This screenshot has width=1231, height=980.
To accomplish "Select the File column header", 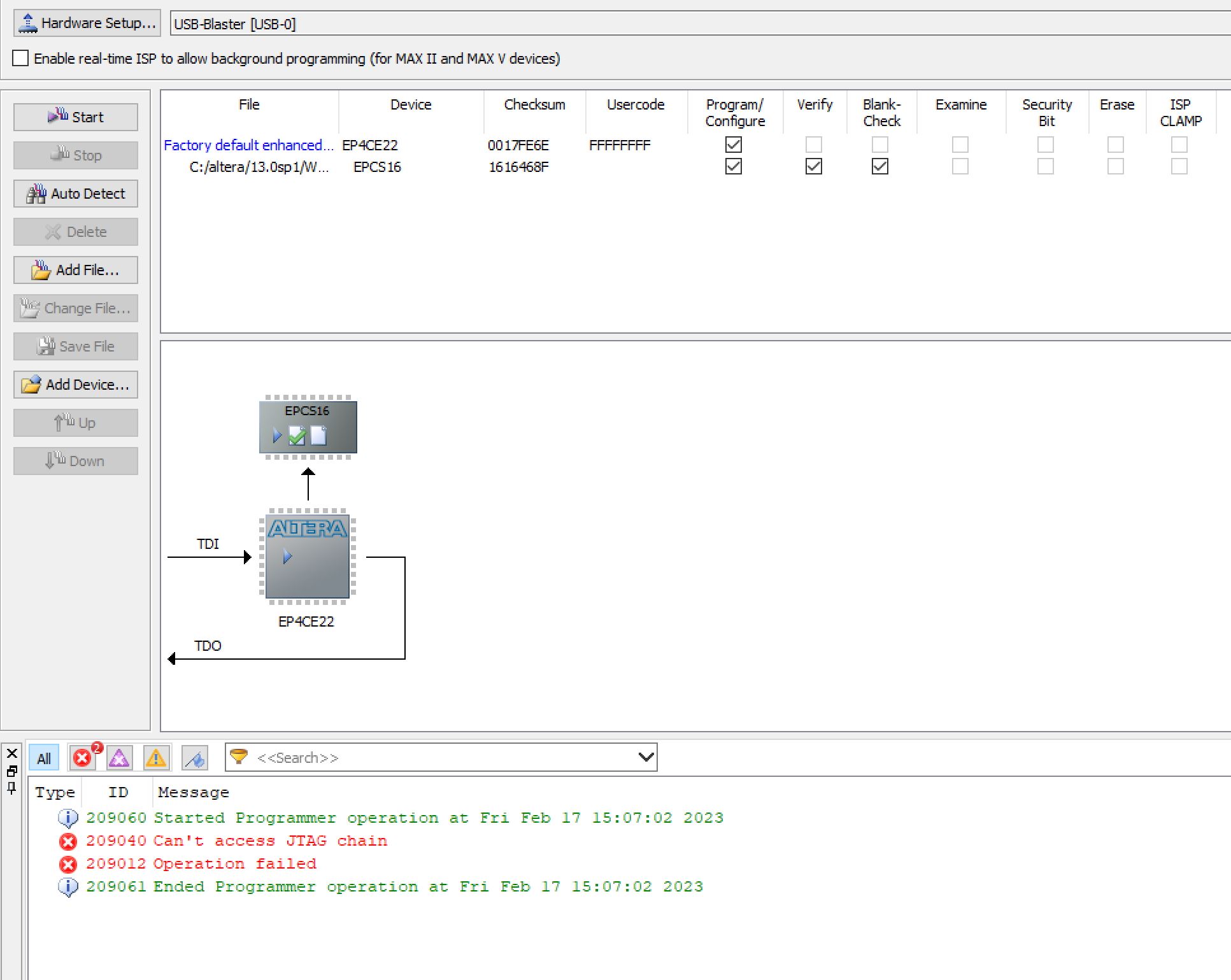I will click(249, 104).
